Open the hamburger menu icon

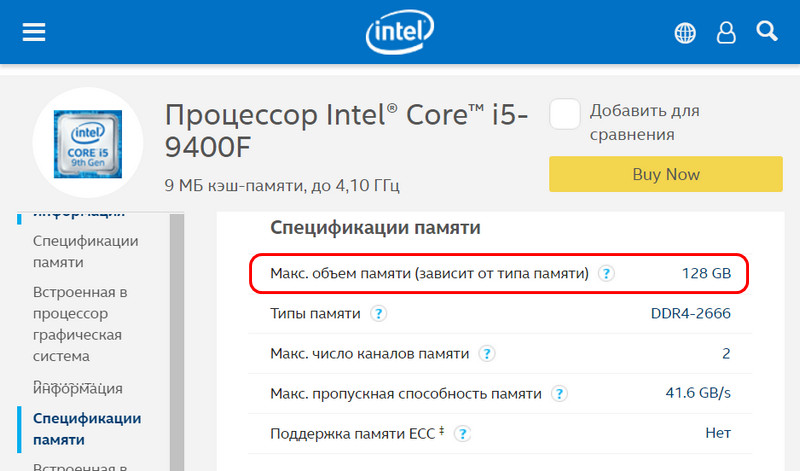(x=34, y=32)
